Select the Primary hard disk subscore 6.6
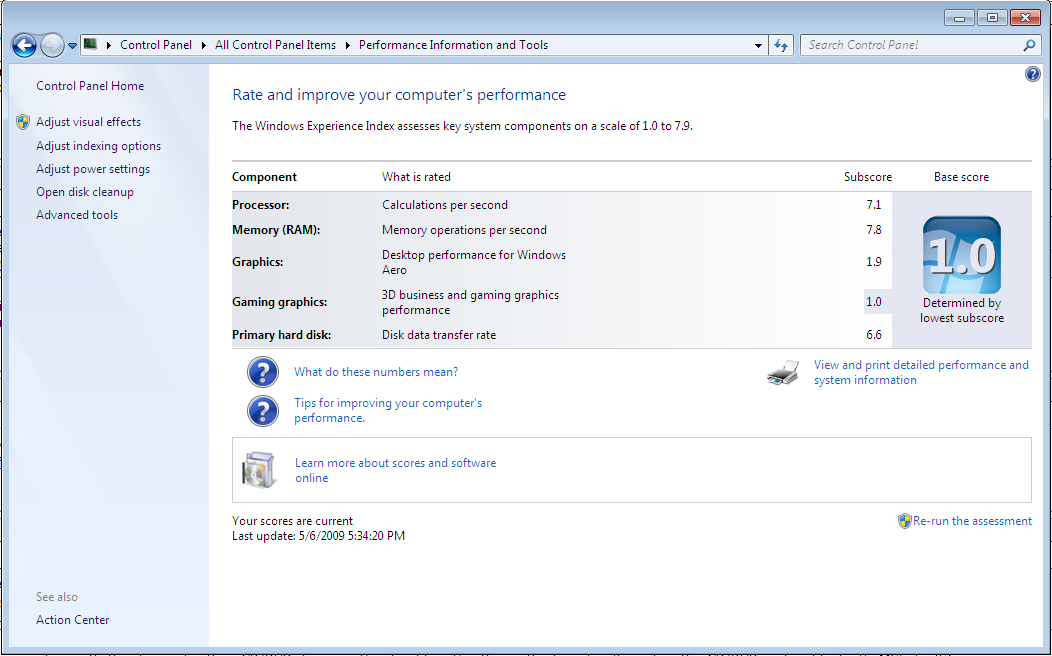 pyautogui.click(x=874, y=335)
